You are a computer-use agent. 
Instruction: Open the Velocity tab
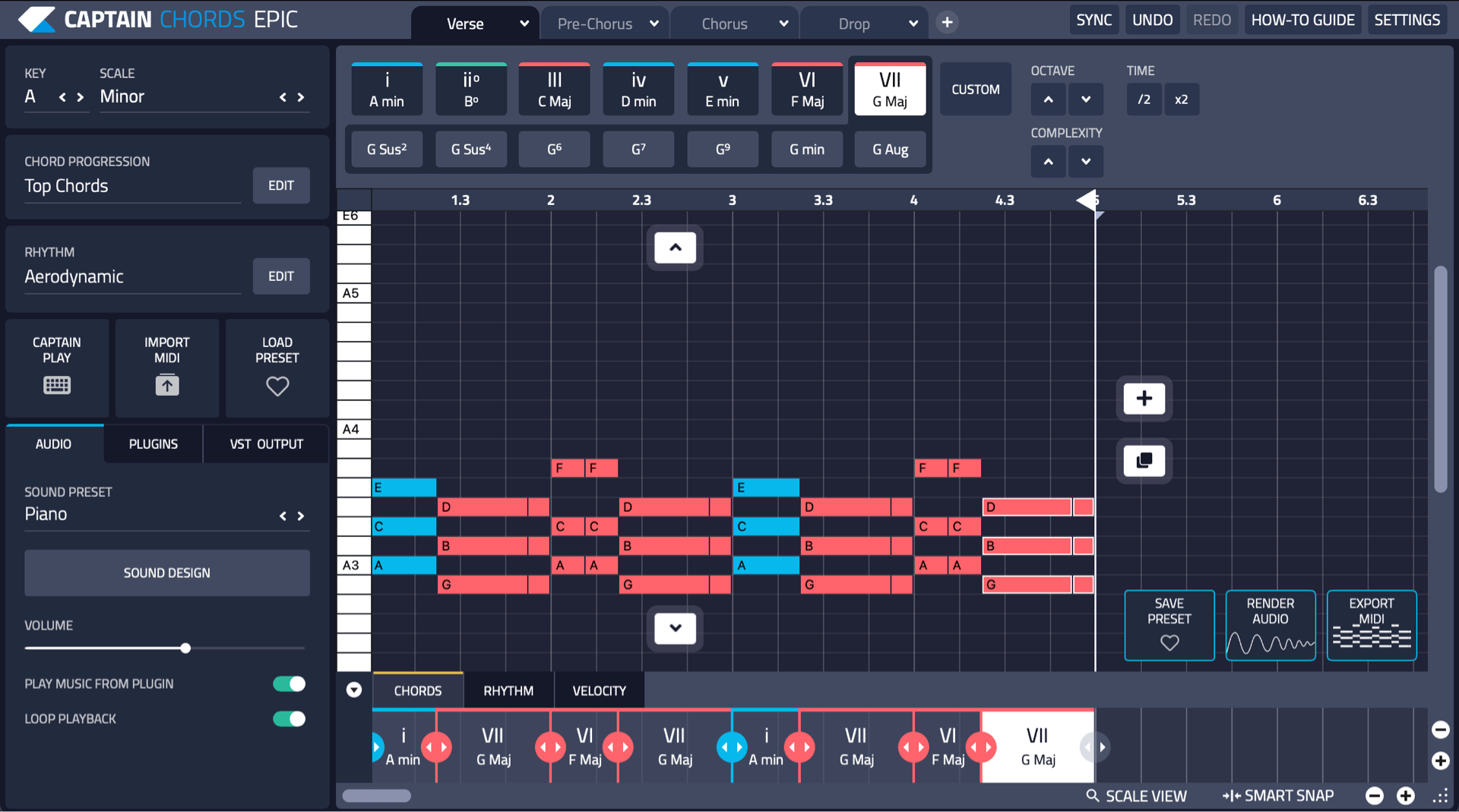point(599,690)
